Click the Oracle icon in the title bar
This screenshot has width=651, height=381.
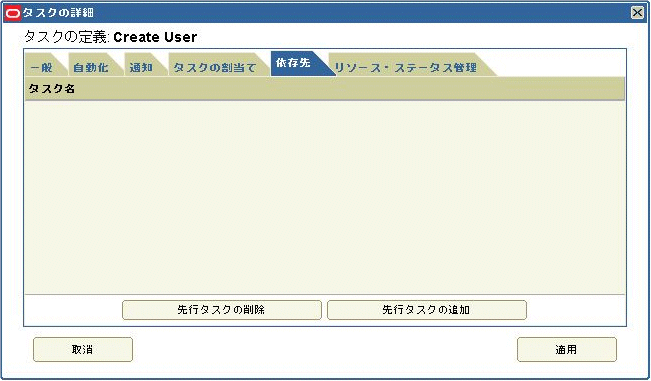point(12,13)
